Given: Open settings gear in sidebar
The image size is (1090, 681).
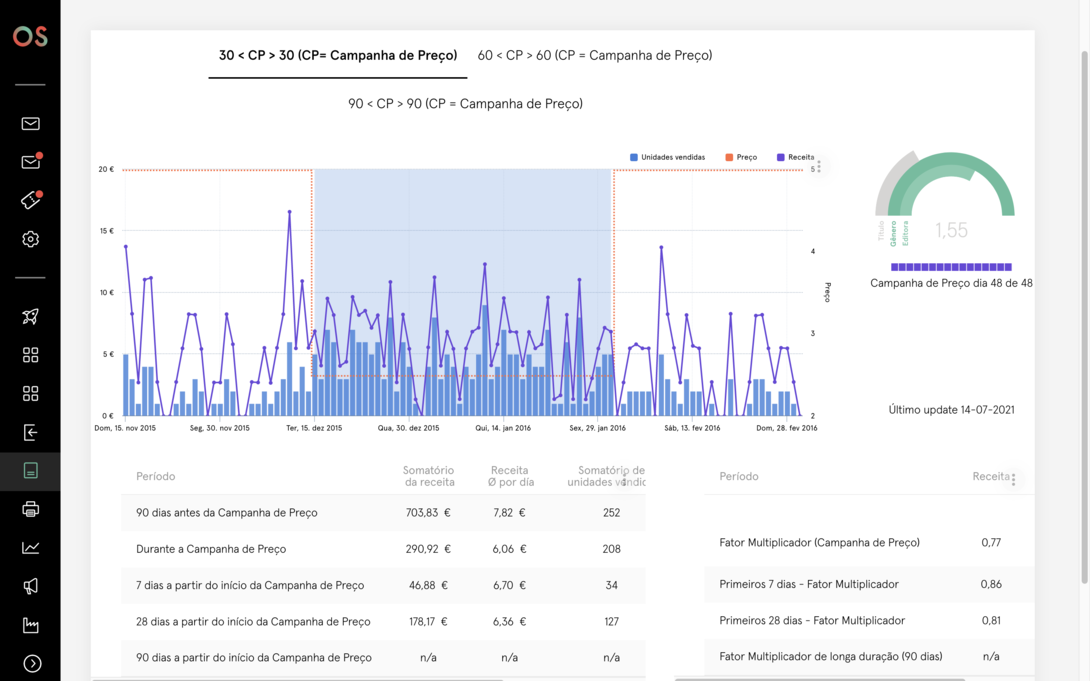Looking at the screenshot, I should tap(30, 239).
